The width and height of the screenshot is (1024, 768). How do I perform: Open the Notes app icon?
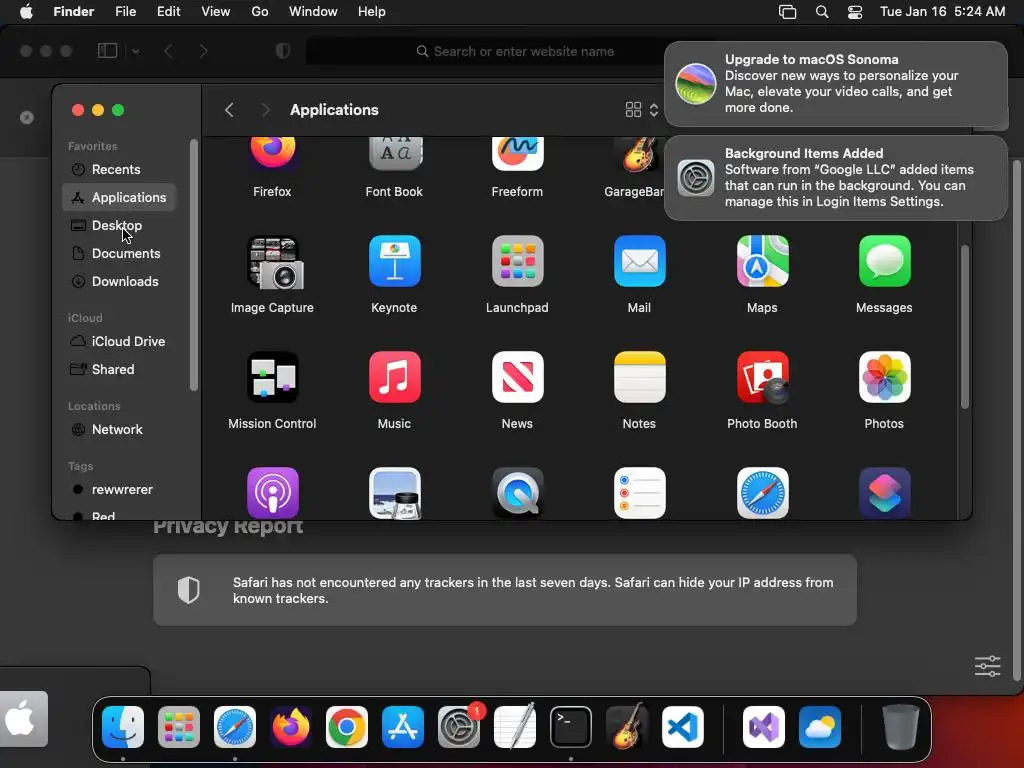pyautogui.click(x=639, y=377)
